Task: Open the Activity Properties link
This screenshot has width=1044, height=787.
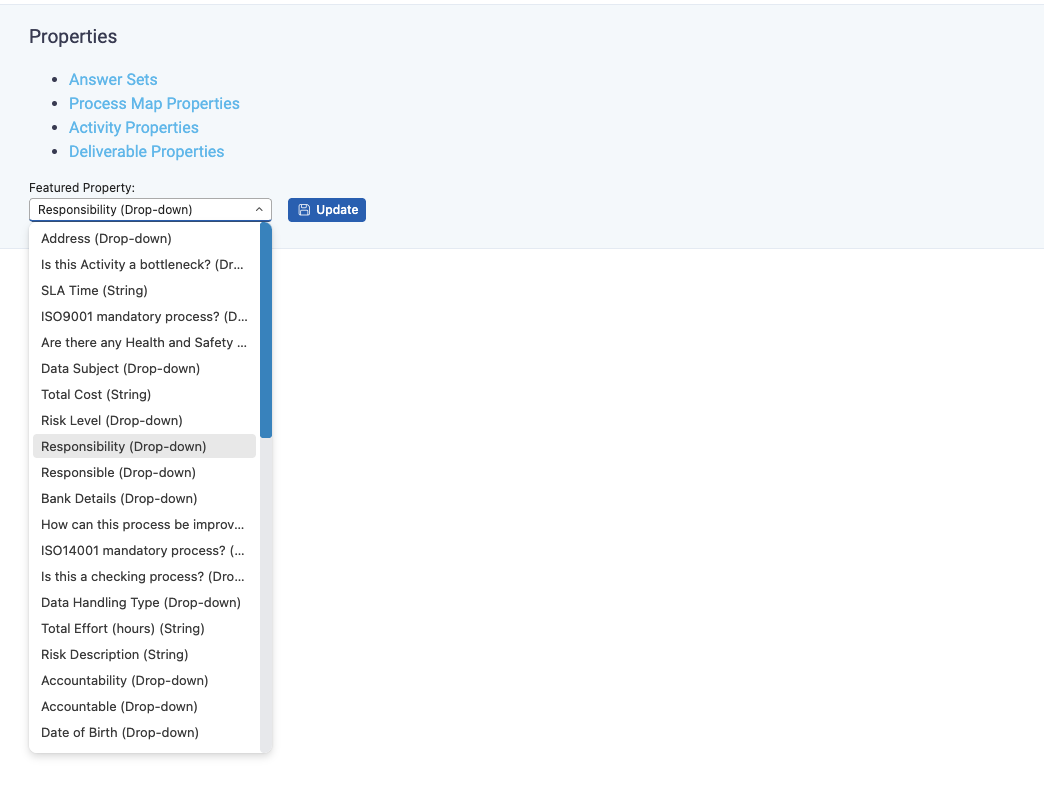Action: click(134, 127)
